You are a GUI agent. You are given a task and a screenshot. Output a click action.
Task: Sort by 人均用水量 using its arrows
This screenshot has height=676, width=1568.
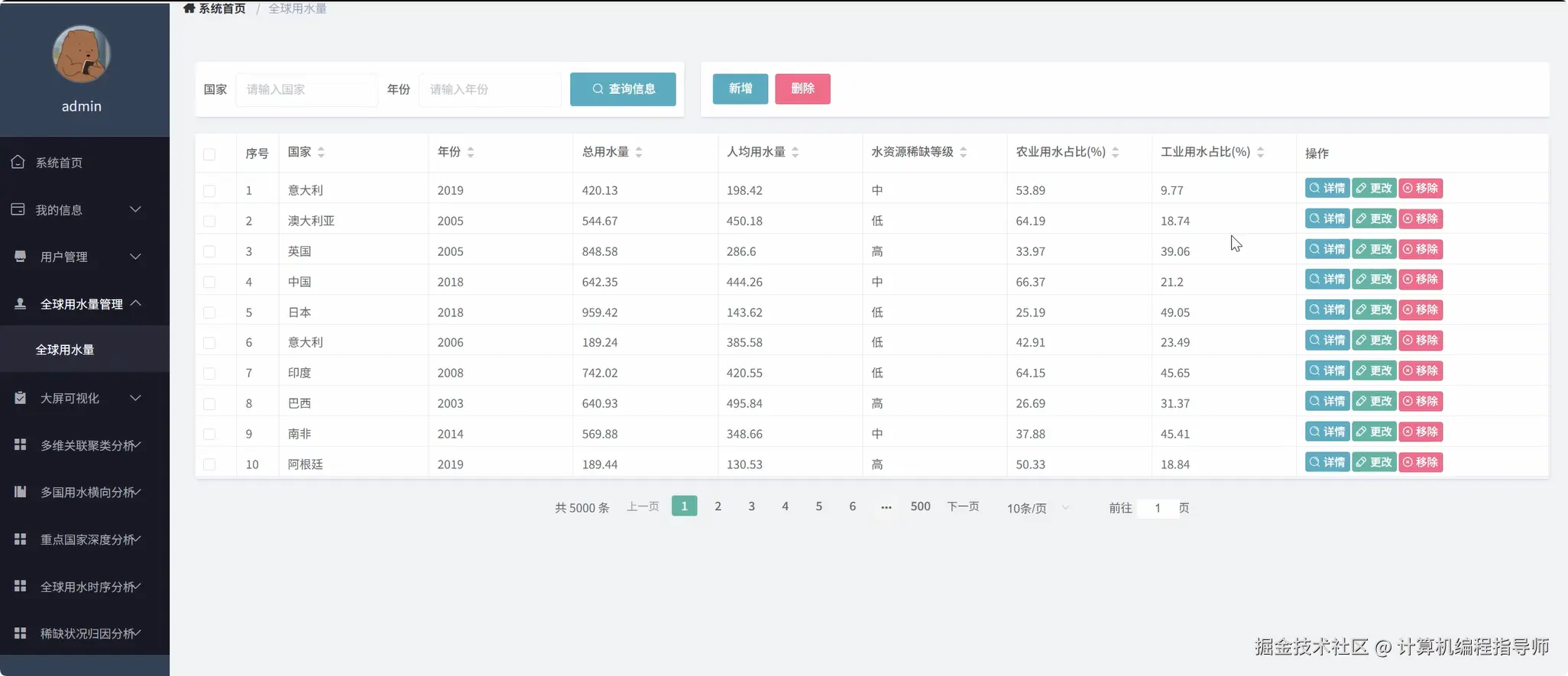point(795,153)
